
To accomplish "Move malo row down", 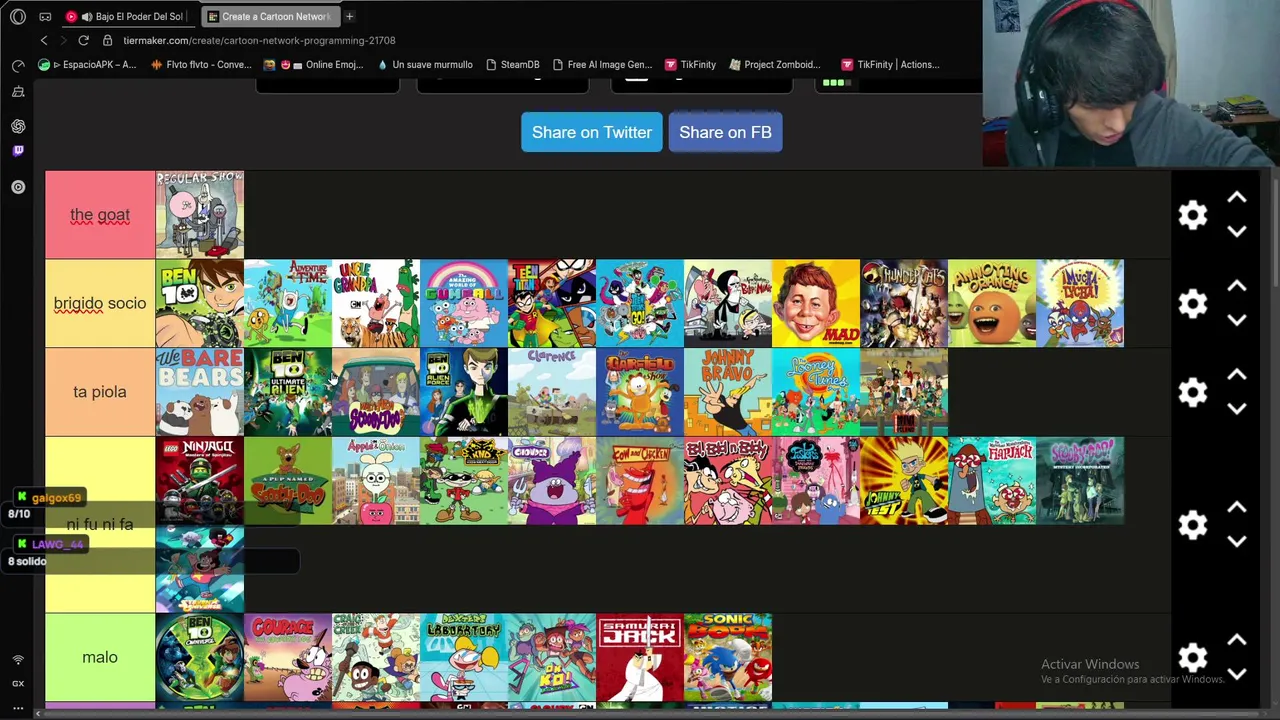I will pyautogui.click(x=1237, y=674).
